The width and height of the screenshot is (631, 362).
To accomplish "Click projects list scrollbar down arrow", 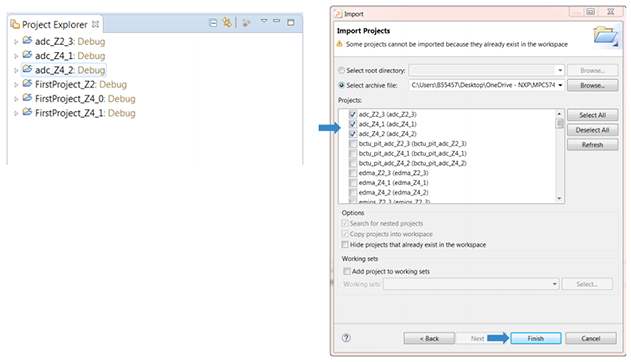I will 559,198.
